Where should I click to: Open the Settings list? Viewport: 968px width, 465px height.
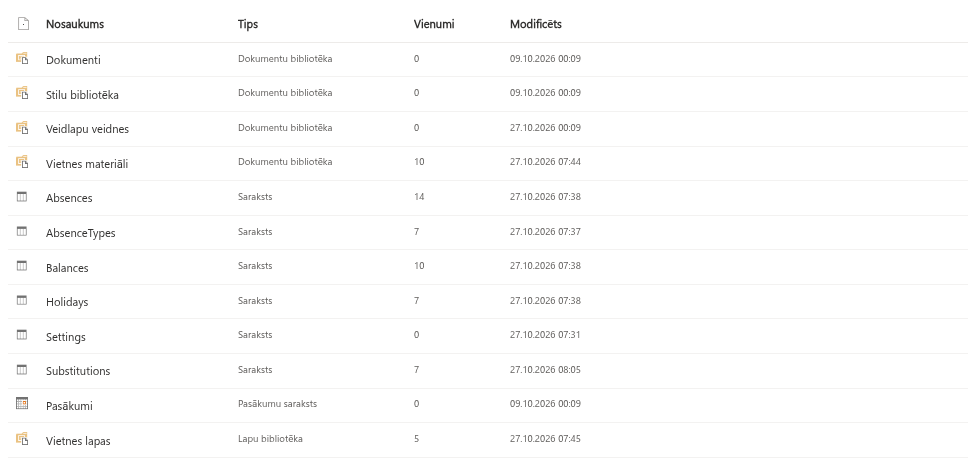[x=66, y=337]
